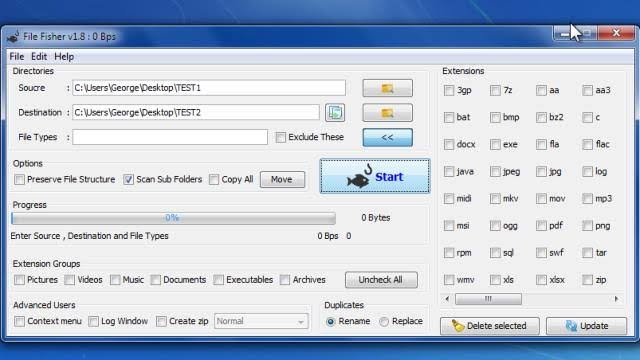Collapse extensions panel with << button

pos(387,138)
